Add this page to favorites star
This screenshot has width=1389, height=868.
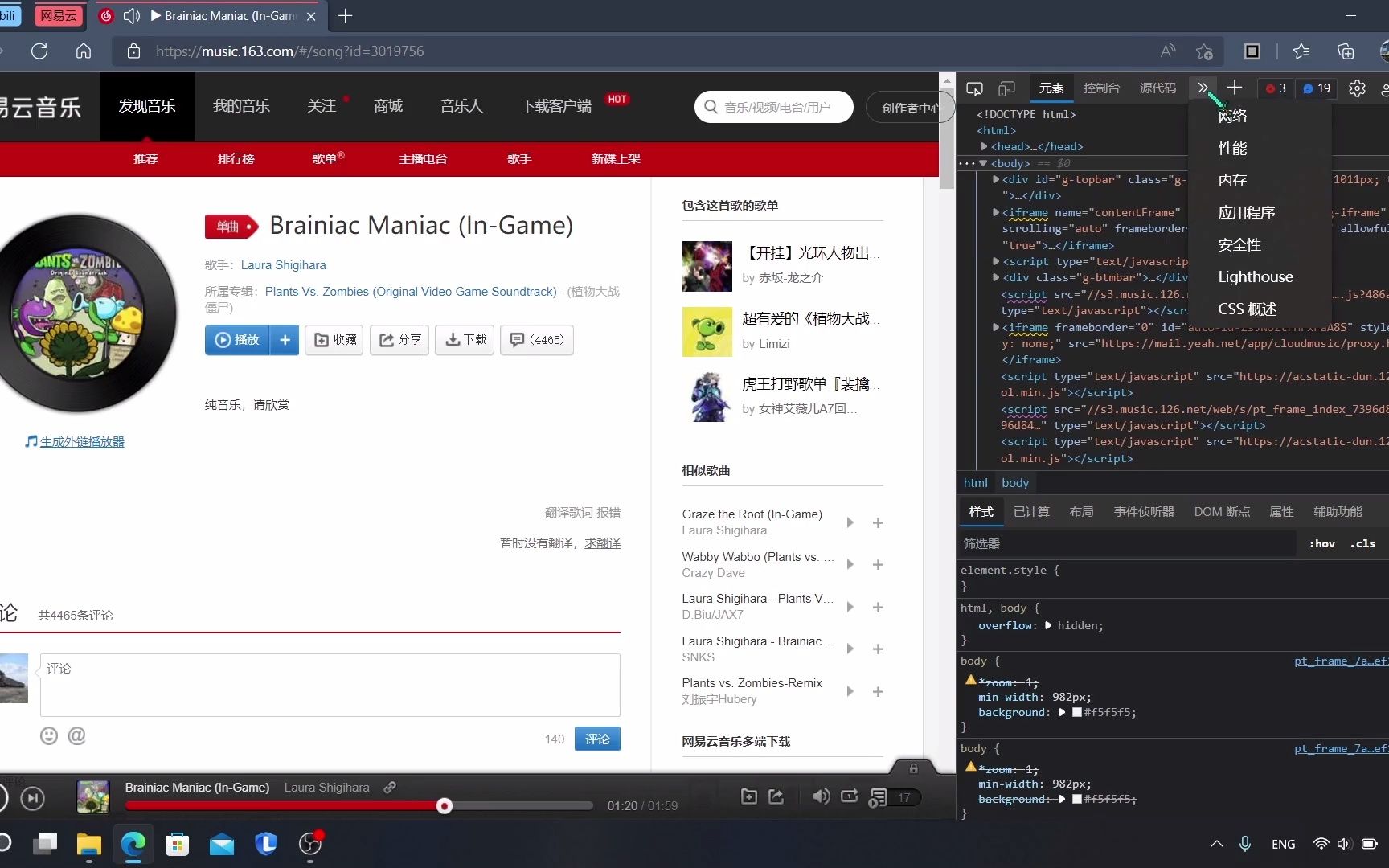tap(1204, 51)
